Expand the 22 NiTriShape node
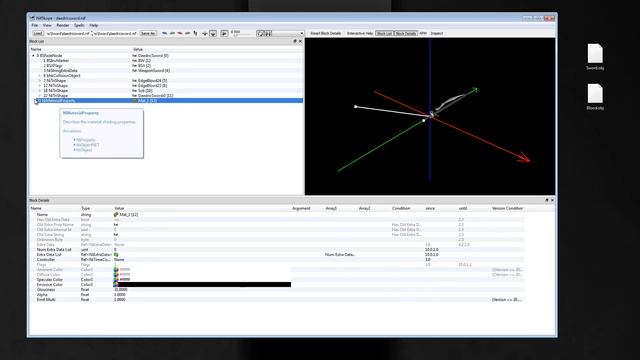This screenshot has width=640, height=360. coord(40,96)
